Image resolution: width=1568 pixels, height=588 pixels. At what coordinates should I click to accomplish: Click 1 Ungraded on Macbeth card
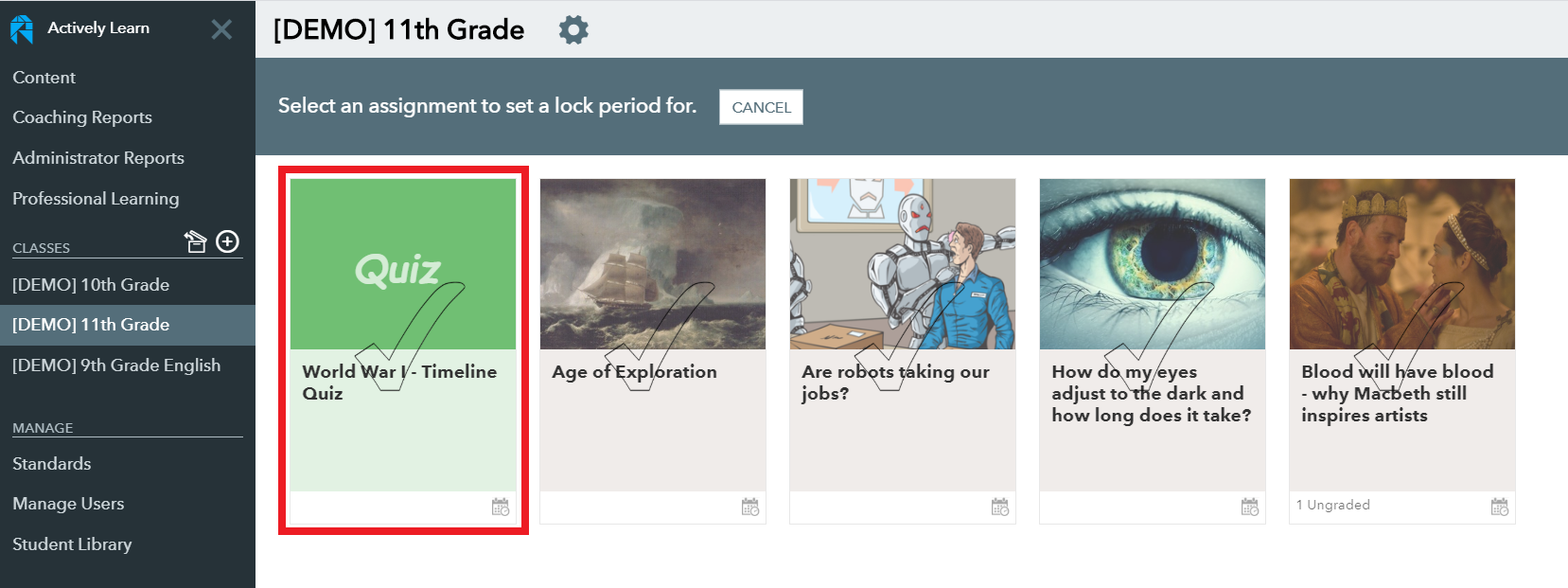(1333, 505)
